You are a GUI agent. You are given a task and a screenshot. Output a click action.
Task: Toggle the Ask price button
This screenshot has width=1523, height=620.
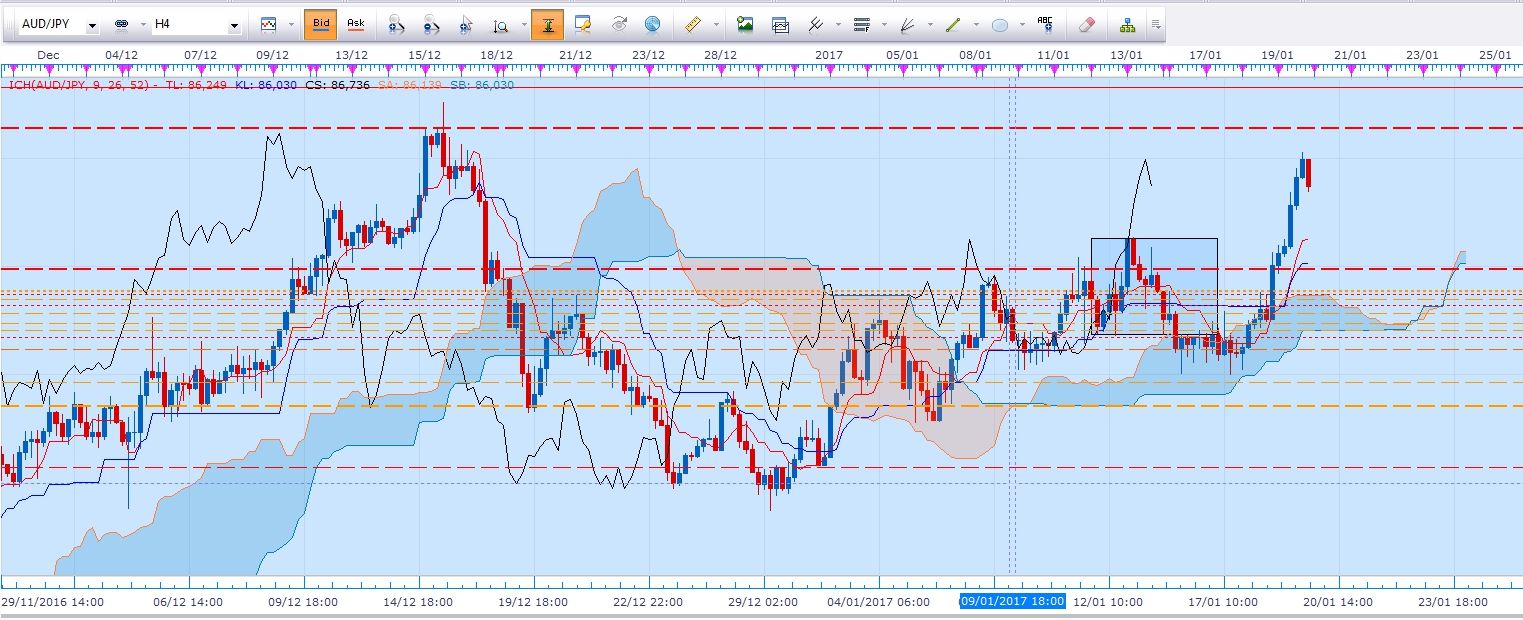(355, 23)
